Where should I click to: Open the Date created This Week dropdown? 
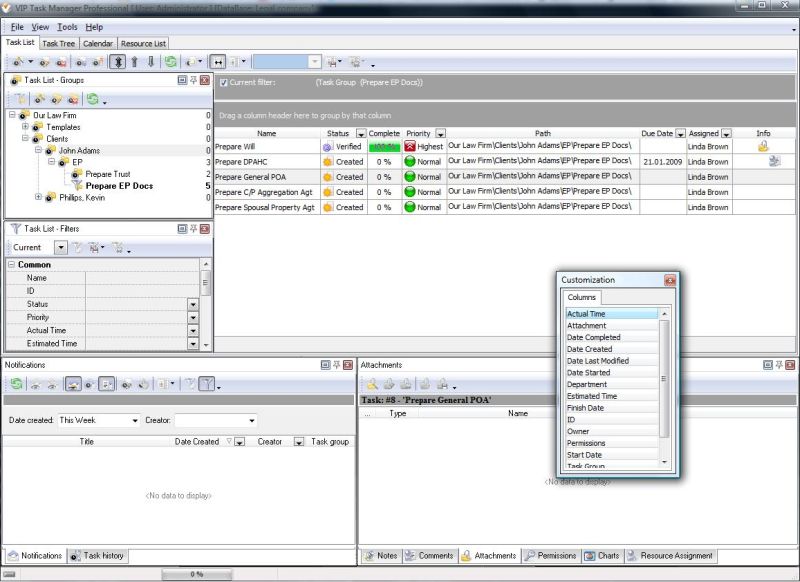click(135, 421)
